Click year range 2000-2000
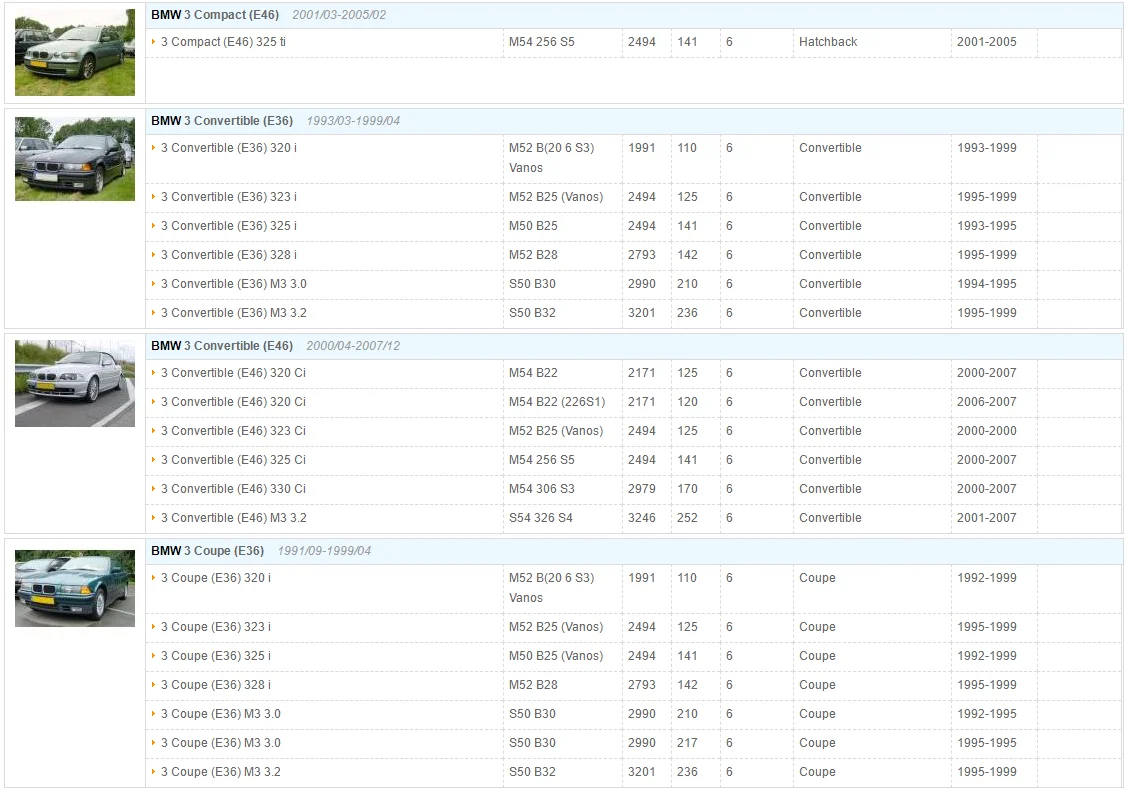 (x=987, y=431)
